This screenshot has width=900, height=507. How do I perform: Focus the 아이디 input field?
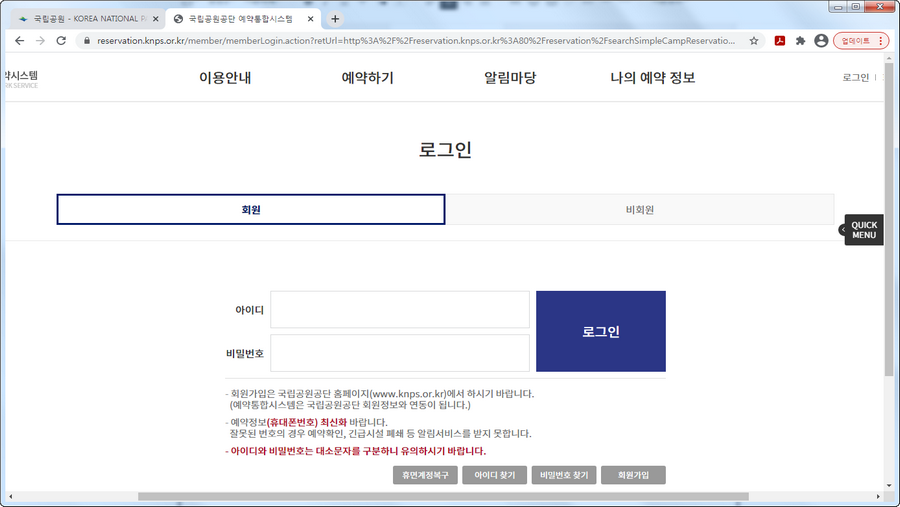pyautogui.click(x=399, y=309)
